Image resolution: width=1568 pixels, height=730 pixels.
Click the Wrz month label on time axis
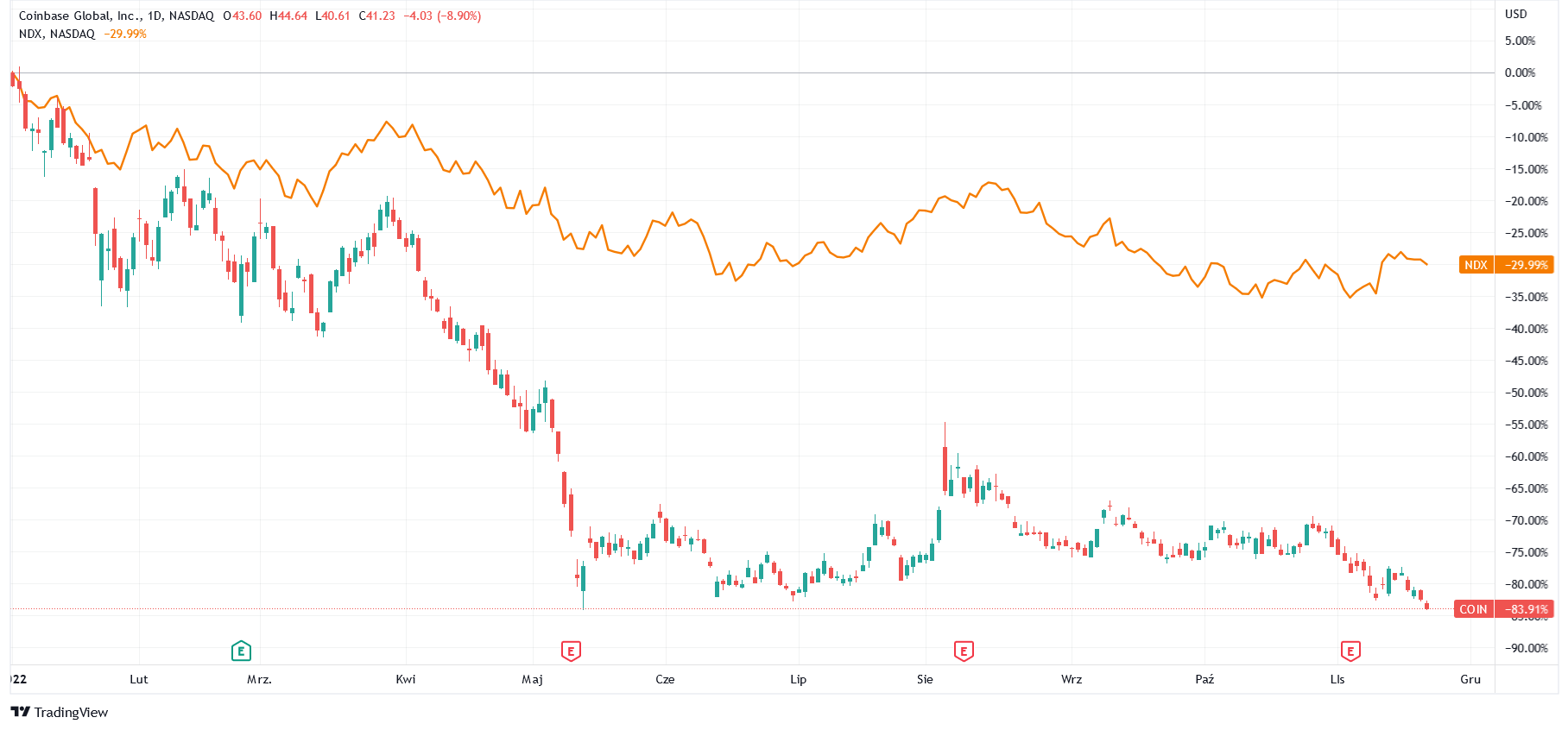tap(1072, 679)
